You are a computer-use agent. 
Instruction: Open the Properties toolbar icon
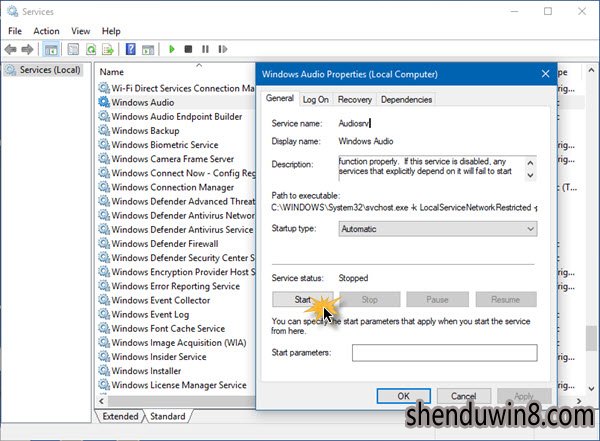[x=73, y=49]
